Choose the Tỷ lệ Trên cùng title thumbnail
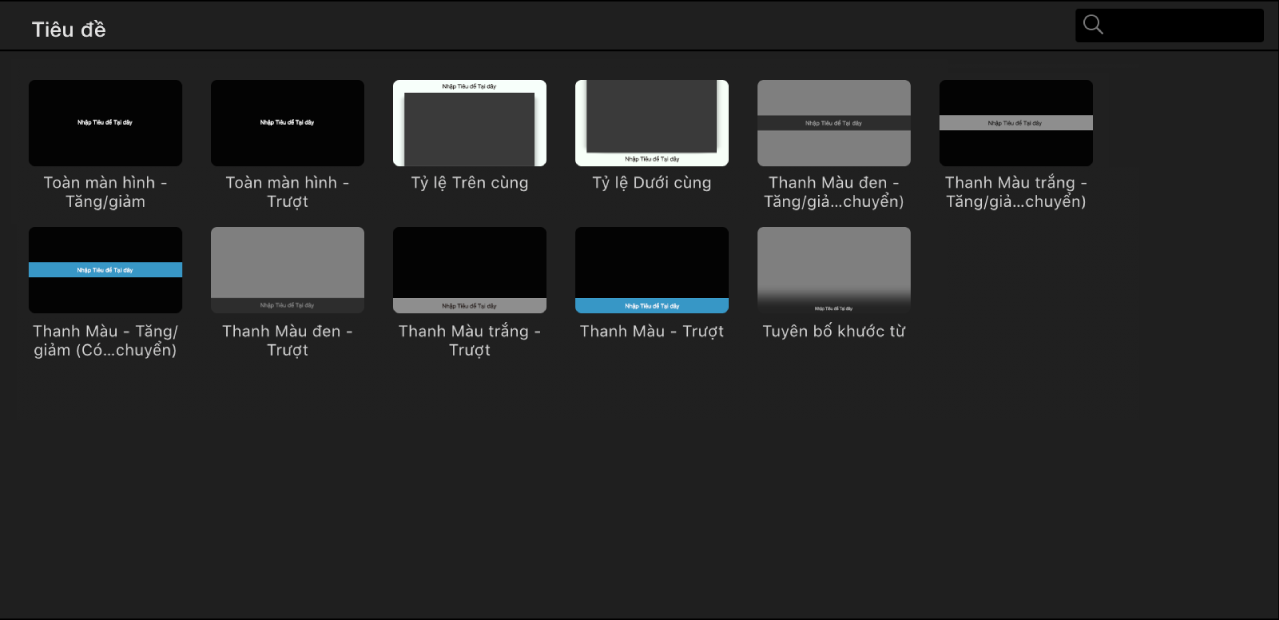The width and height of the screenshot is (1279, 620). point(470,123)
